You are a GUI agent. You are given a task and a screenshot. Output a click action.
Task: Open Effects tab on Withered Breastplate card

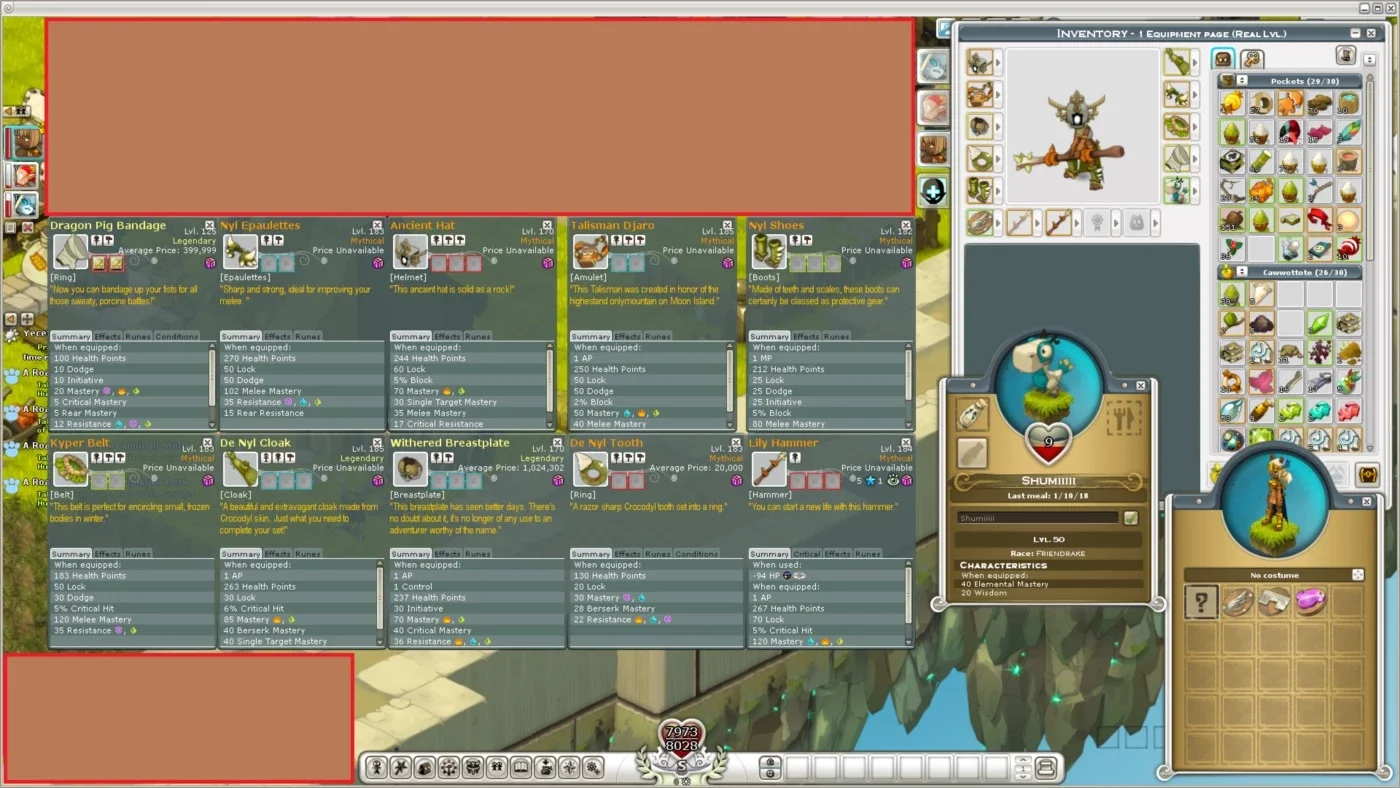point(447,553)
